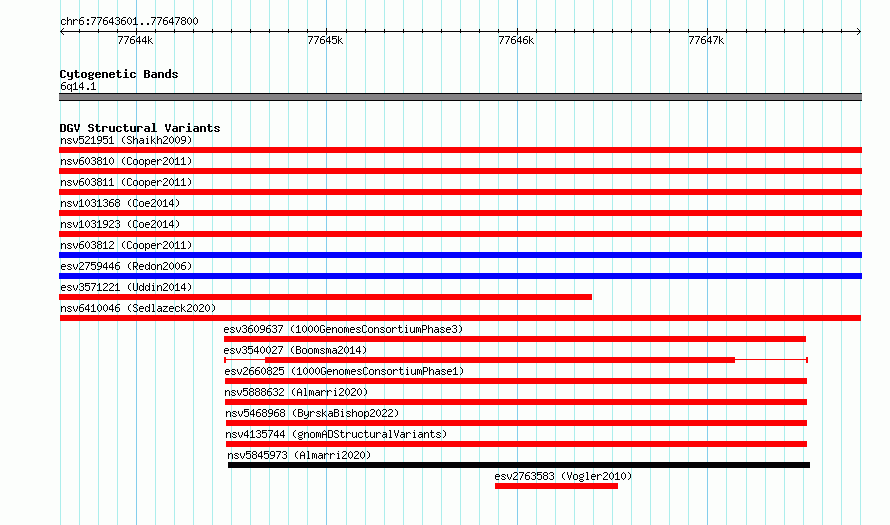Open nsv5845973 (Almarri2020) label
890x525 pixels.
coord(299,455)
